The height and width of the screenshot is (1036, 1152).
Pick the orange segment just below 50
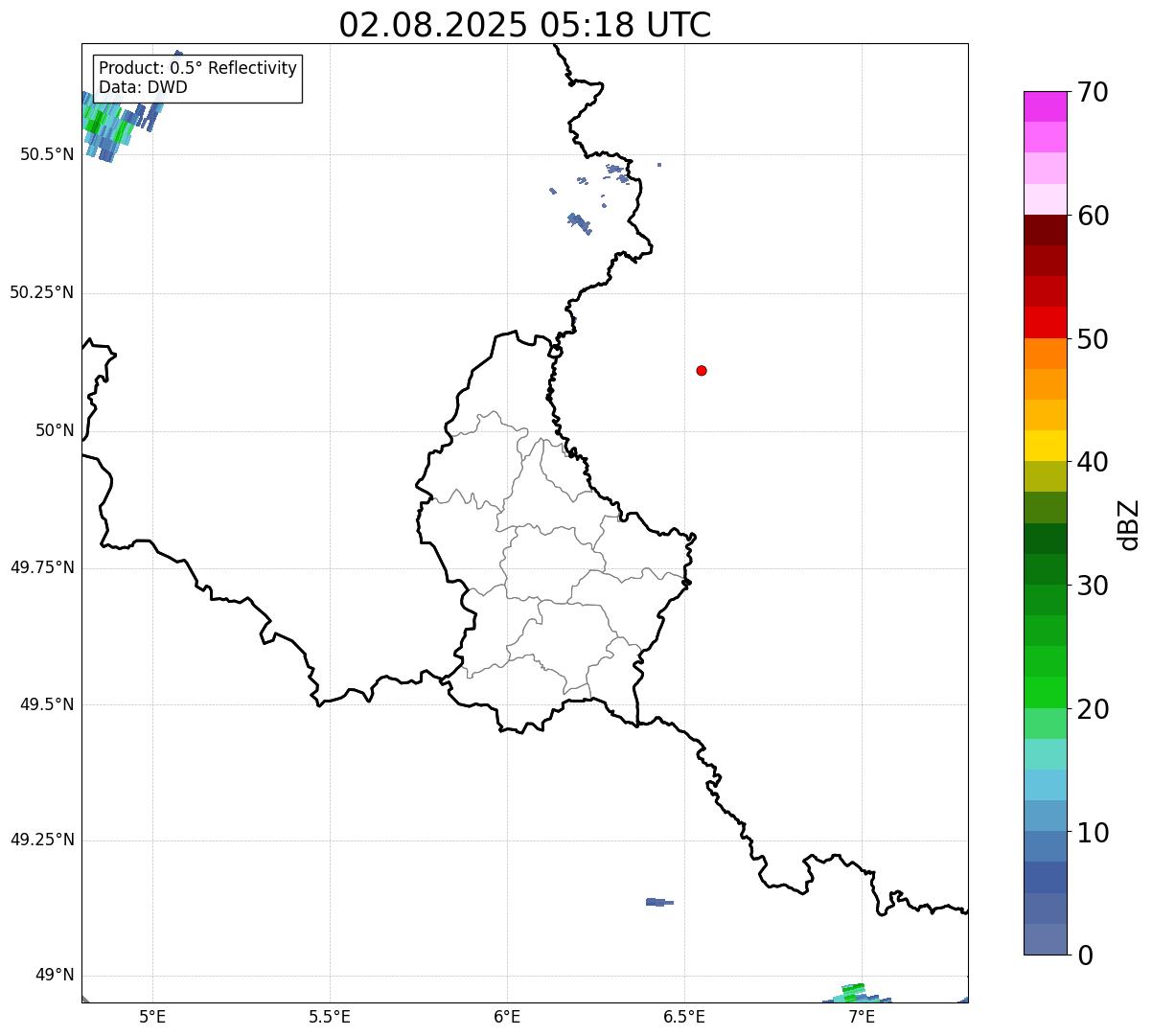[1045, 354]
